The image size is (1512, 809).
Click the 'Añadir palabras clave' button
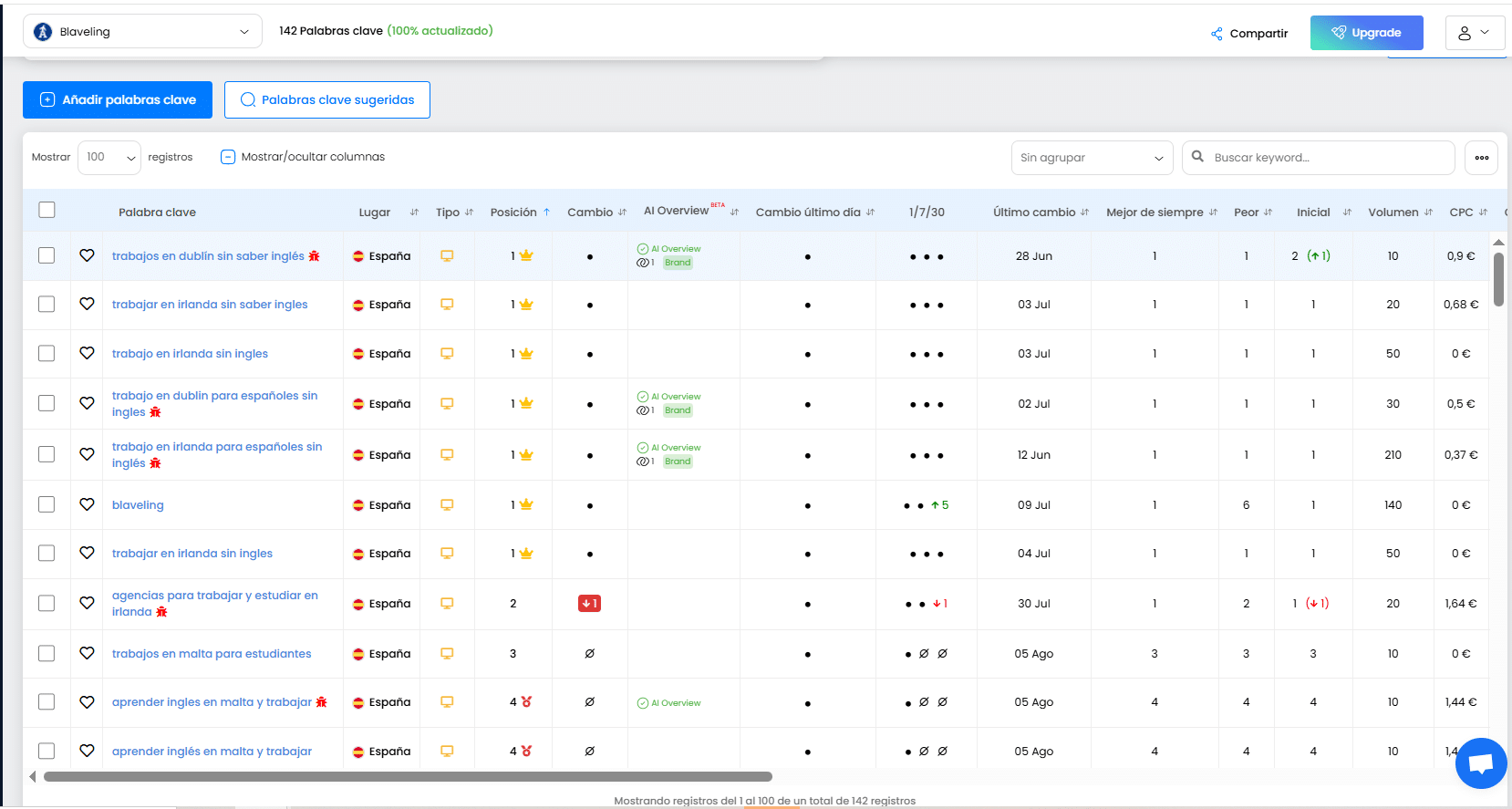click(x=118, y=100)
